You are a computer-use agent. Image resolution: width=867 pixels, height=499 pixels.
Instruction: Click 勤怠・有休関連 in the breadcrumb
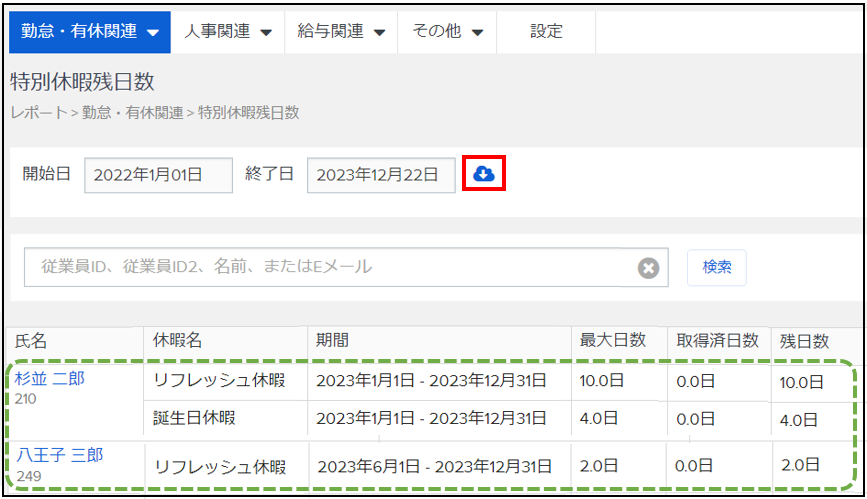click(x=133, y=113)
